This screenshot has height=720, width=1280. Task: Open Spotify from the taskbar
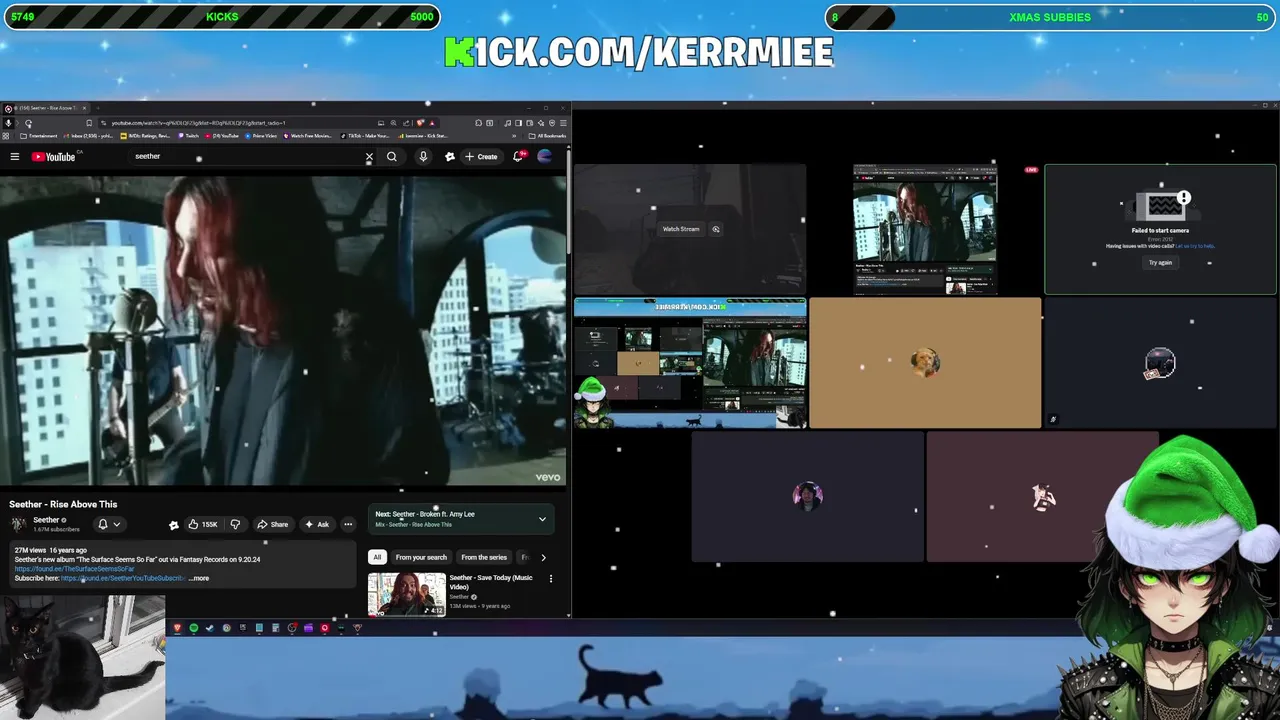(x=193, y=628)
